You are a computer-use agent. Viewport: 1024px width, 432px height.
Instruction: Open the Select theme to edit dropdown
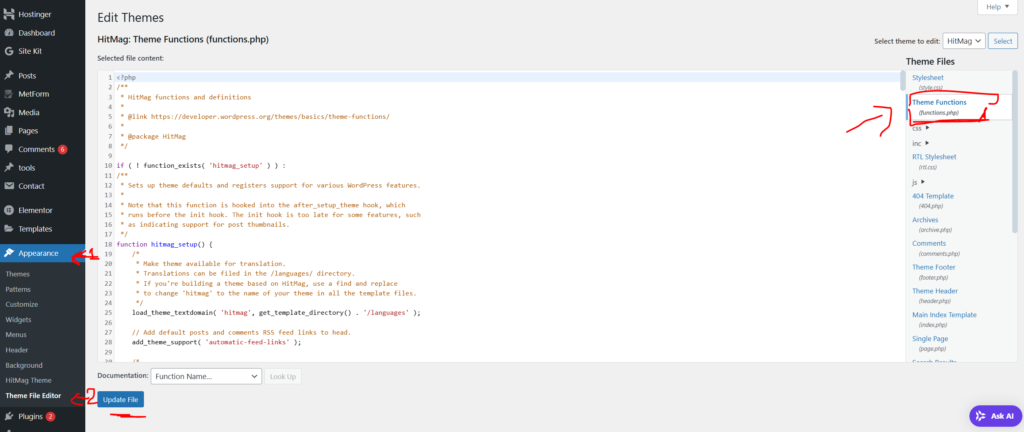click(x=964, y=41)
